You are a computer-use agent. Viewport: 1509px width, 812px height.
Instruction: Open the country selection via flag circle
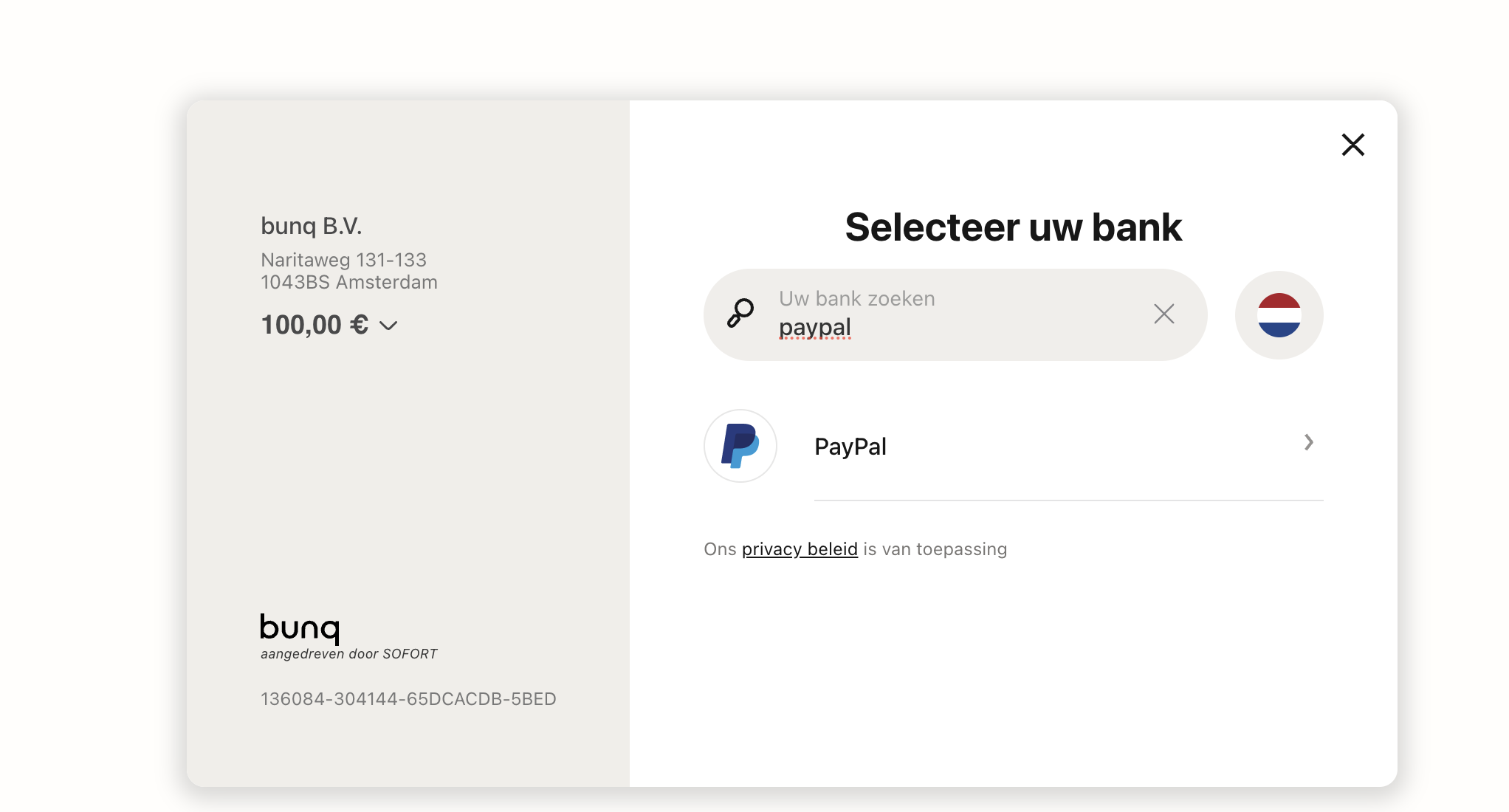click(1279, 314)
